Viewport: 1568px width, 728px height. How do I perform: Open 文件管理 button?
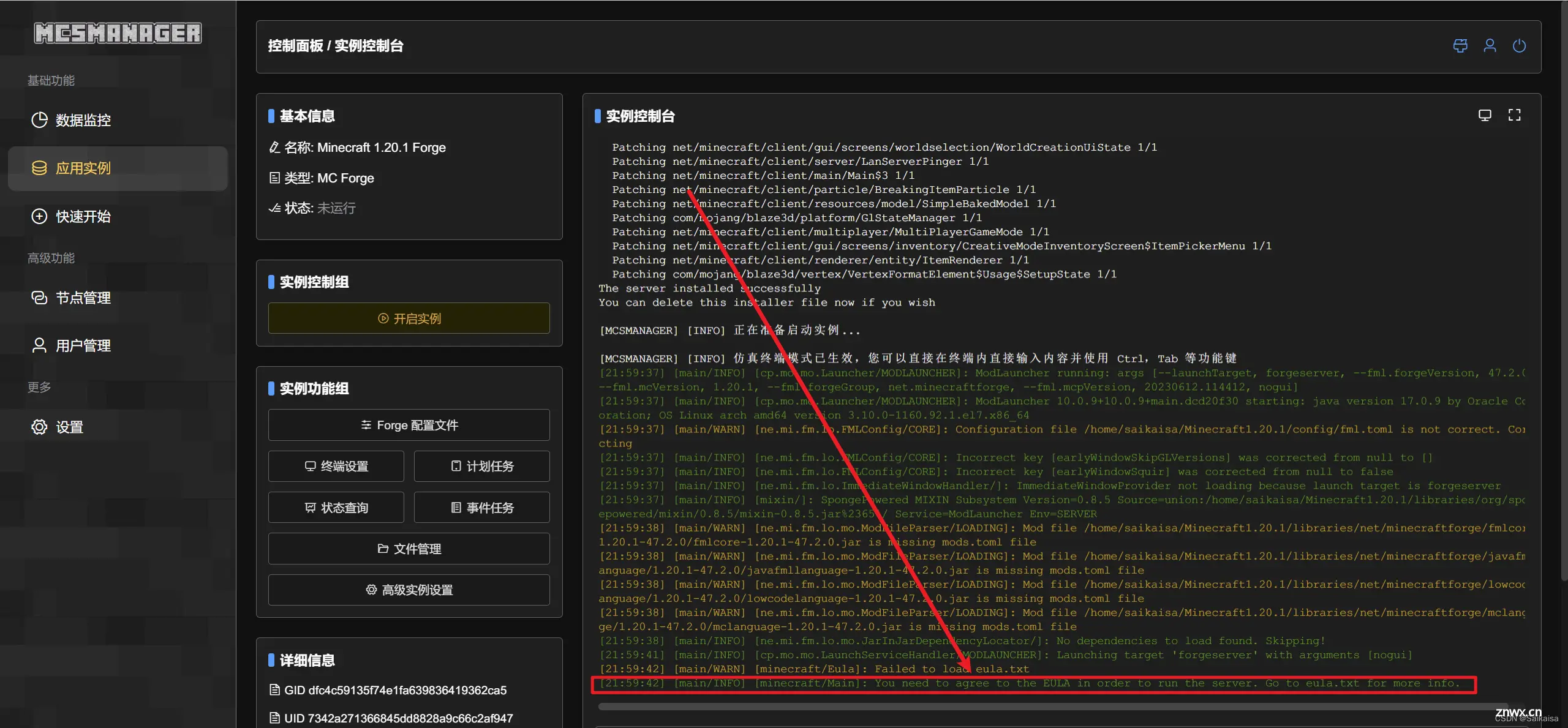coord(409,549)
